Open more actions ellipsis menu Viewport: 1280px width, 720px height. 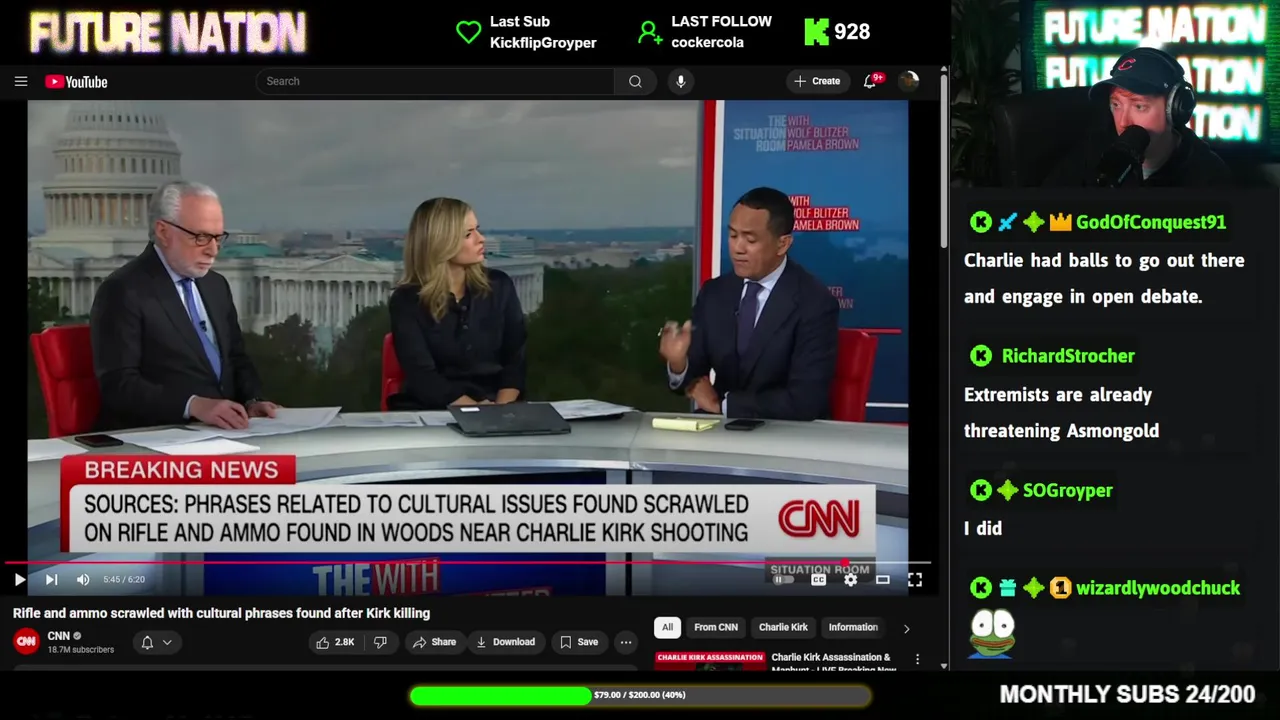coord(626,642)
